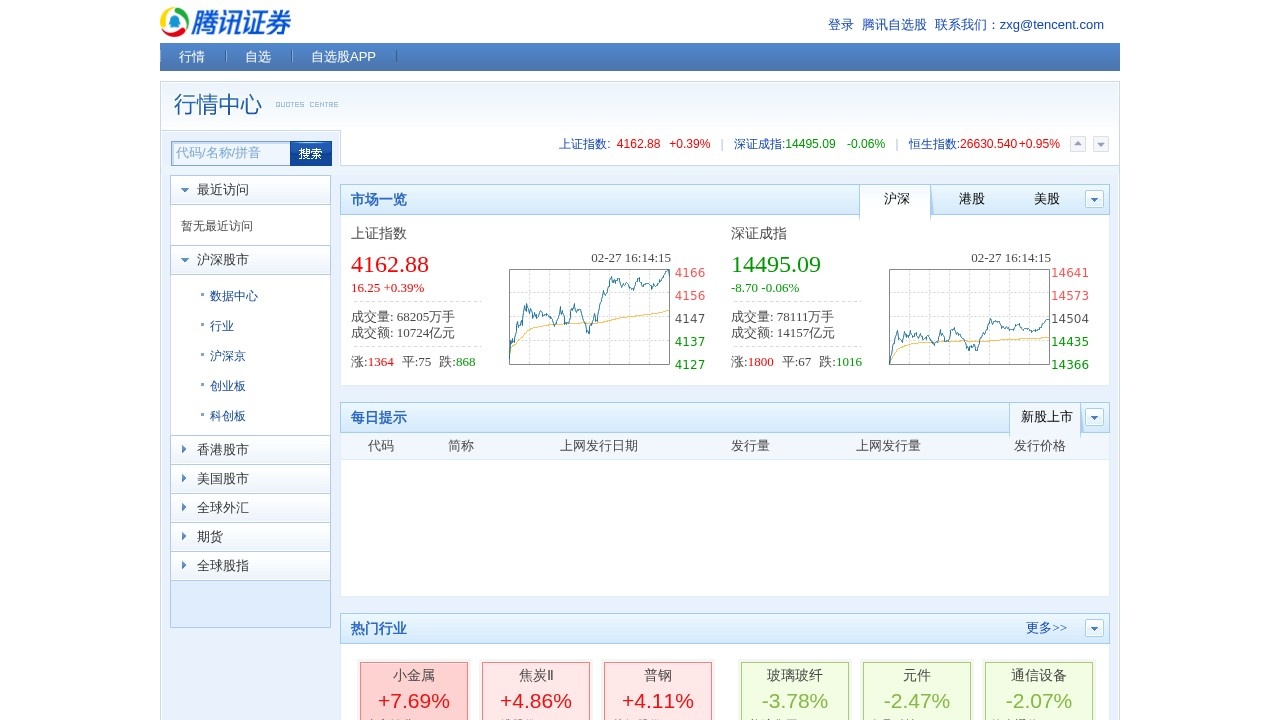Collapse the 沪深股市 sidebar section
Image resolution: width=1280 pixels, height=720 pixels.
250,260
